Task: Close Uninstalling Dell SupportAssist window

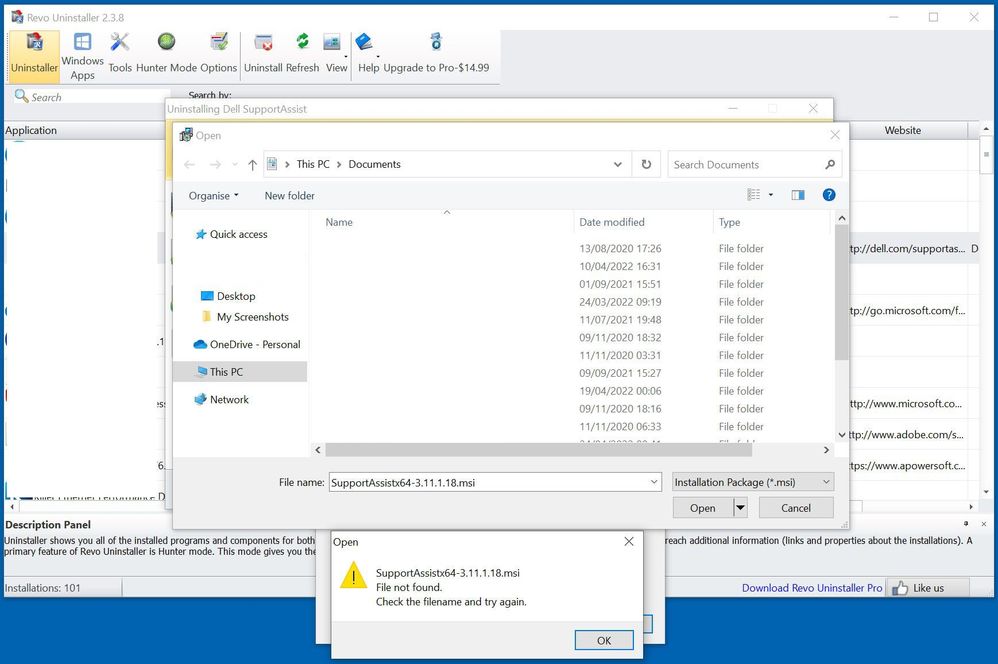Action: pyautogui.click(x=813, y=108)
